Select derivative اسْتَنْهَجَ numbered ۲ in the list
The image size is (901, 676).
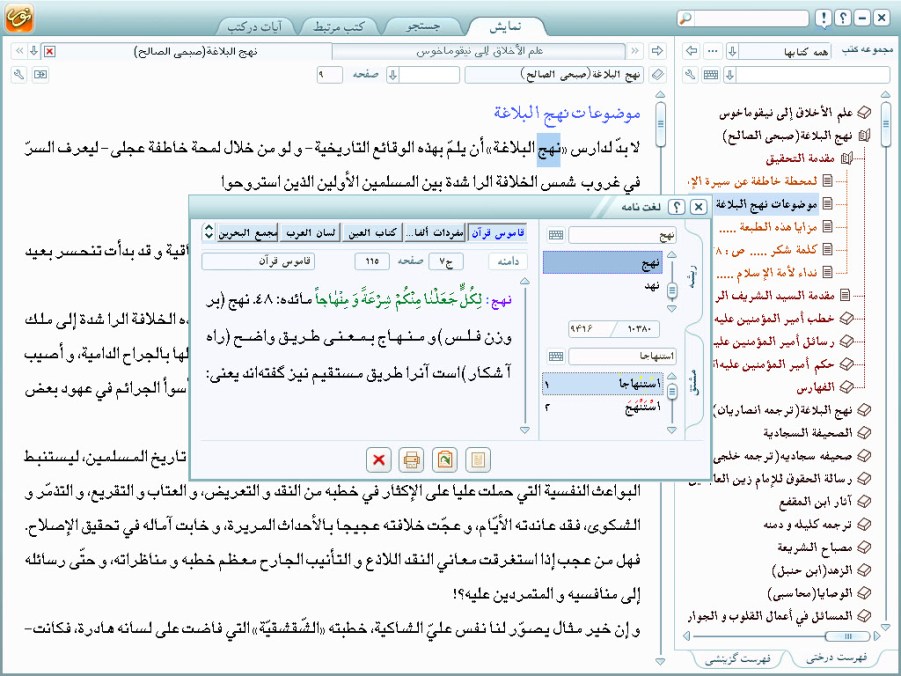click(603, 407)
